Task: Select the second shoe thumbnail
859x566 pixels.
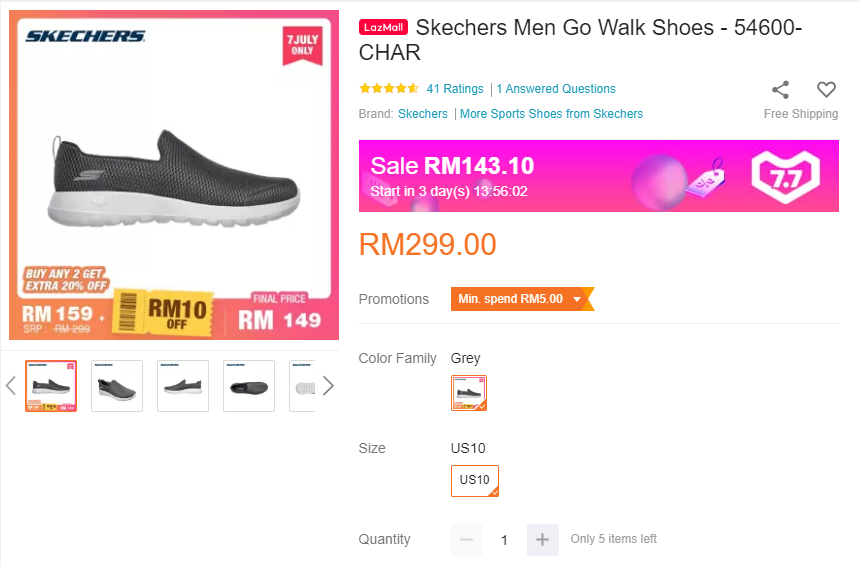Action: (x=117, y=386)
